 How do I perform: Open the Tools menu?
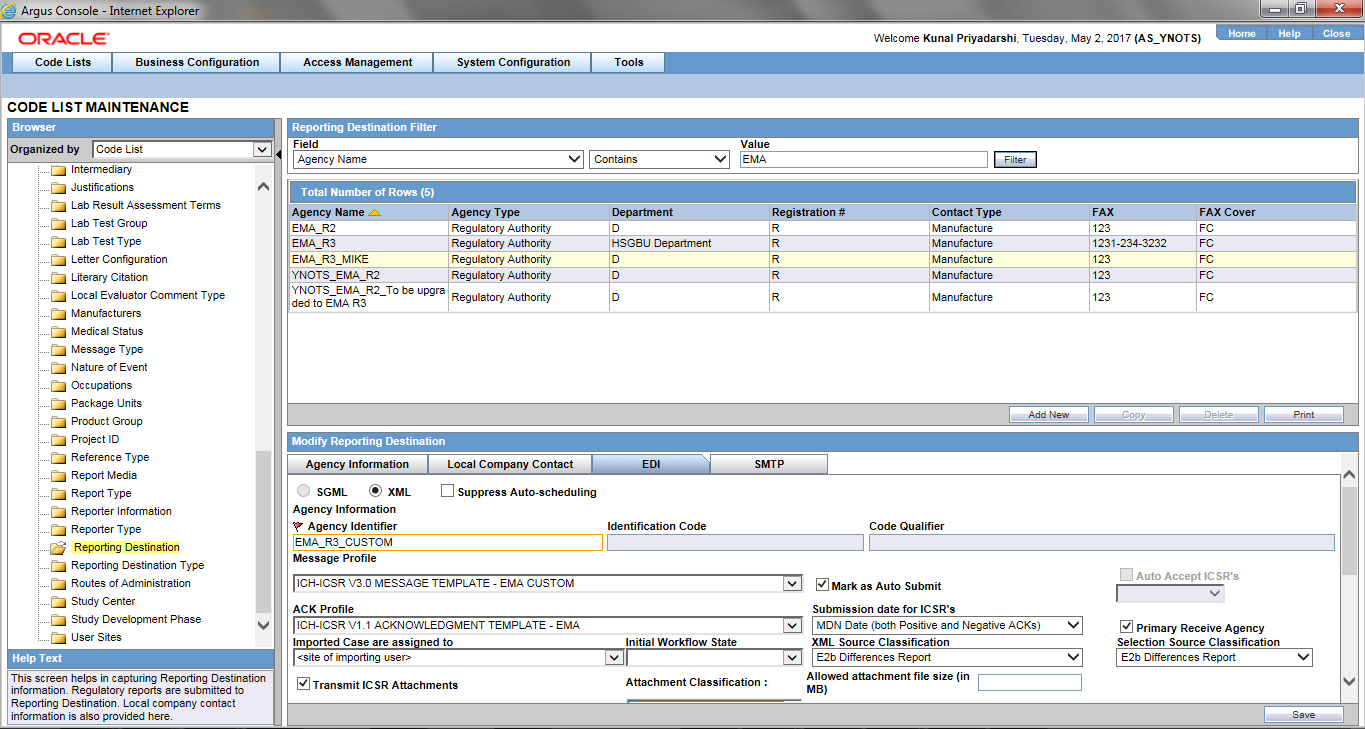click(629, 62)
